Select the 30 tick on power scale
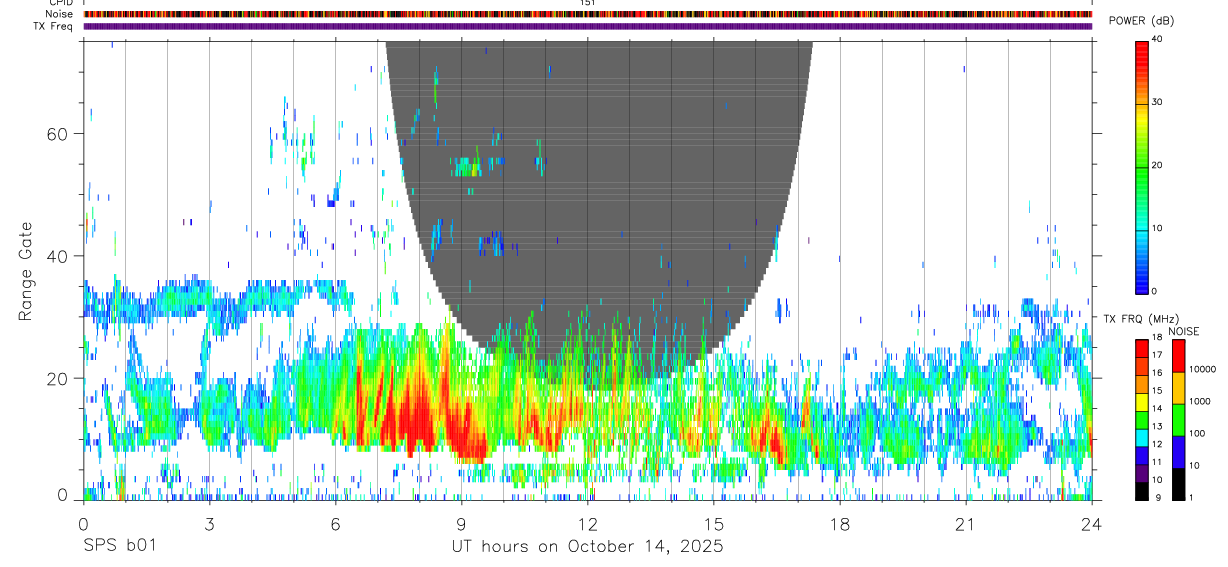Viewport: 1228px width, 567px height. [x=1158, y=103]
